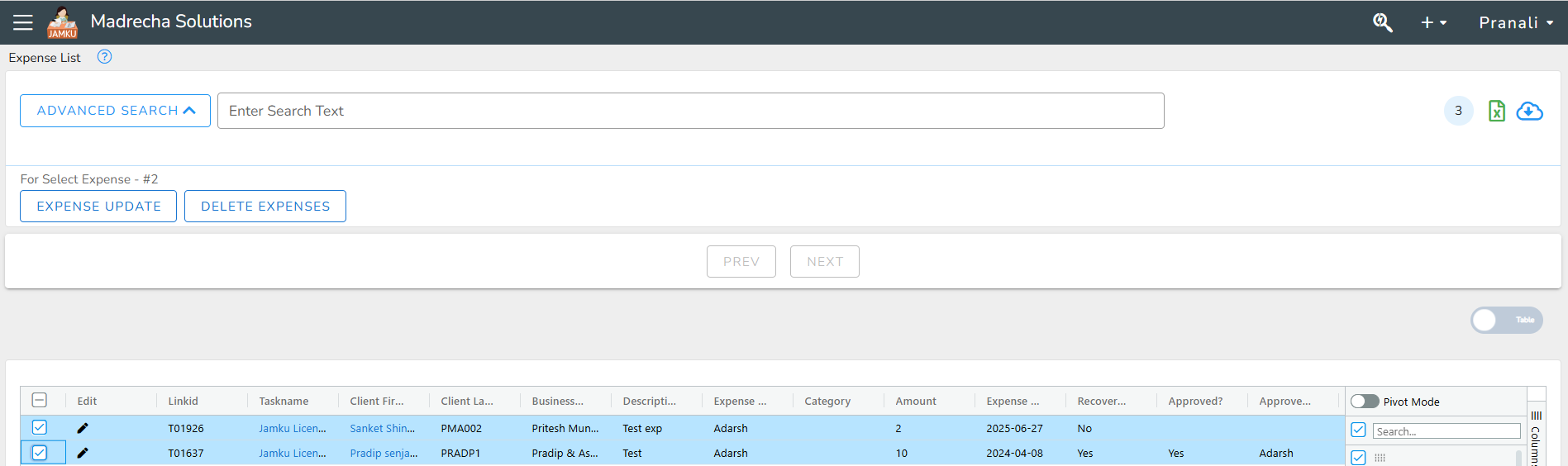Collapse the Advanced Search panel
This screenshot has height=466, width=1568.
pyautogui.click(x=115, y=111)
